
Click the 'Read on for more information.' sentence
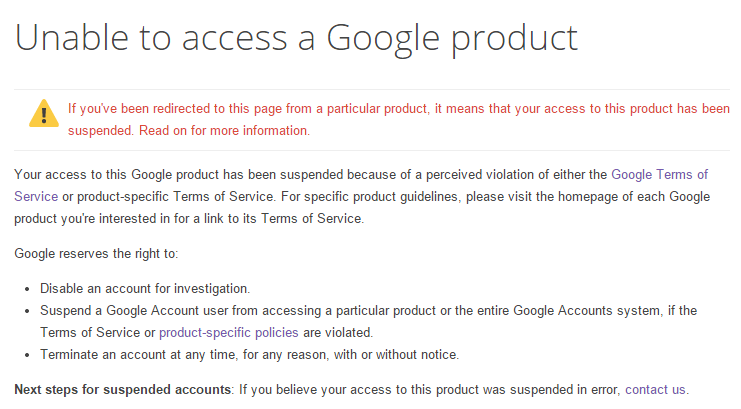224,131
